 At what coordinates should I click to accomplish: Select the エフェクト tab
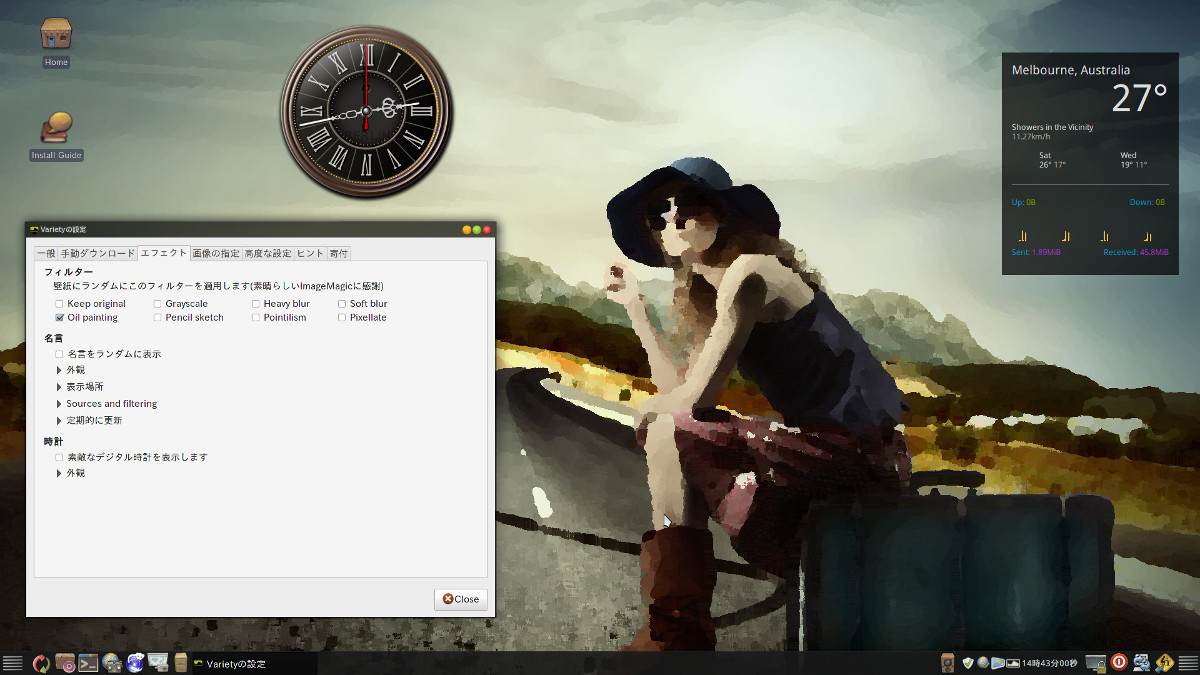(x=164, y=253)
